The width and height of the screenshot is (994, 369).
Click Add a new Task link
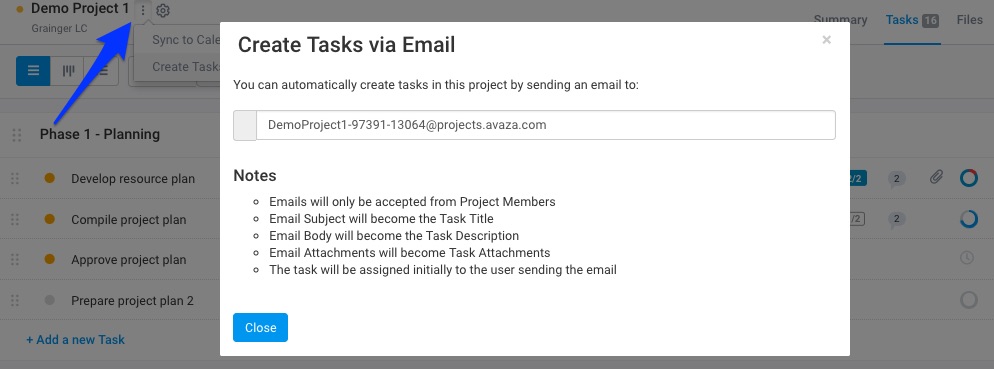pos(75,339)
